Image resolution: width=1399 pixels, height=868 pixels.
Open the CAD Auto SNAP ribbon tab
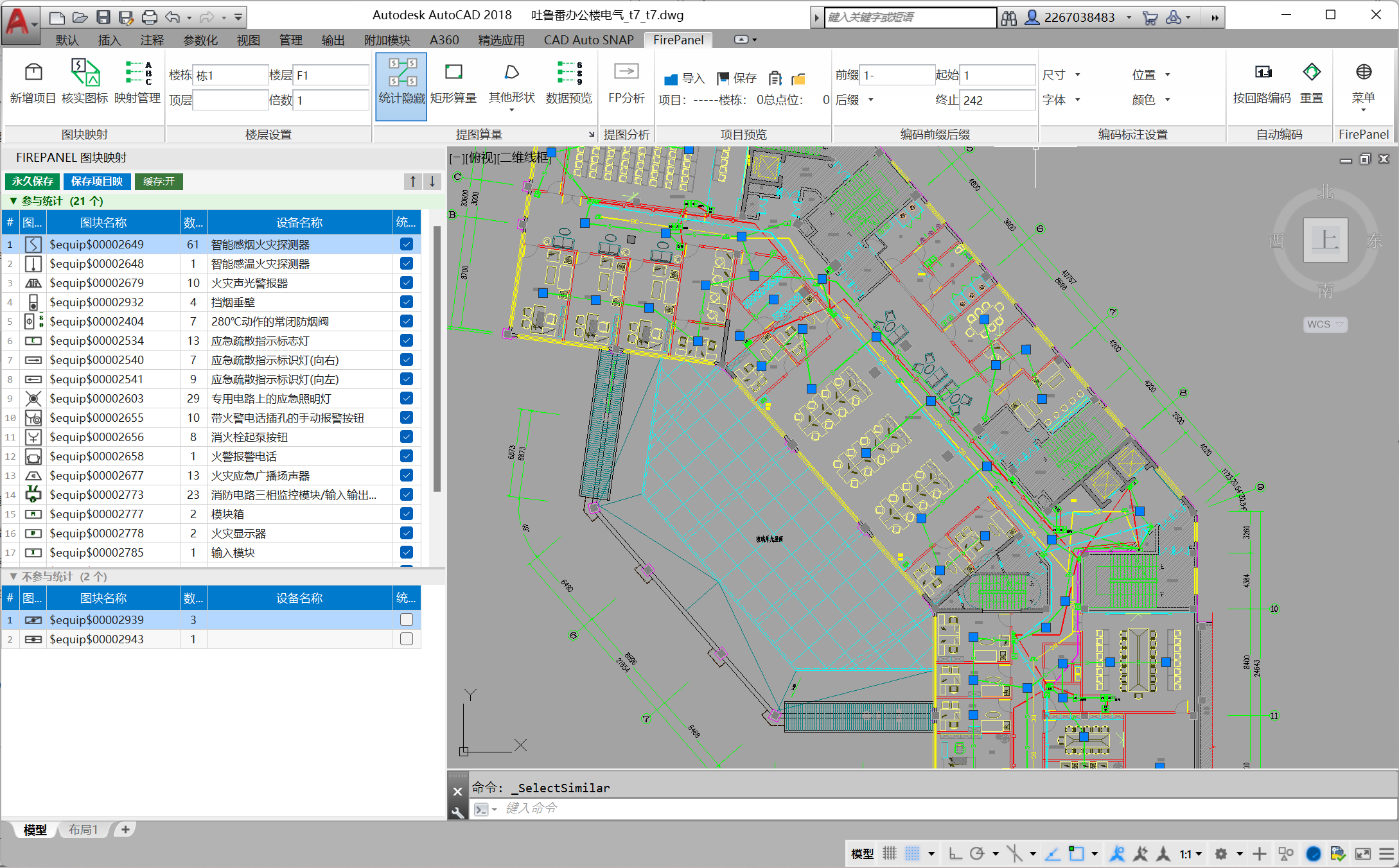pos(589,40)
